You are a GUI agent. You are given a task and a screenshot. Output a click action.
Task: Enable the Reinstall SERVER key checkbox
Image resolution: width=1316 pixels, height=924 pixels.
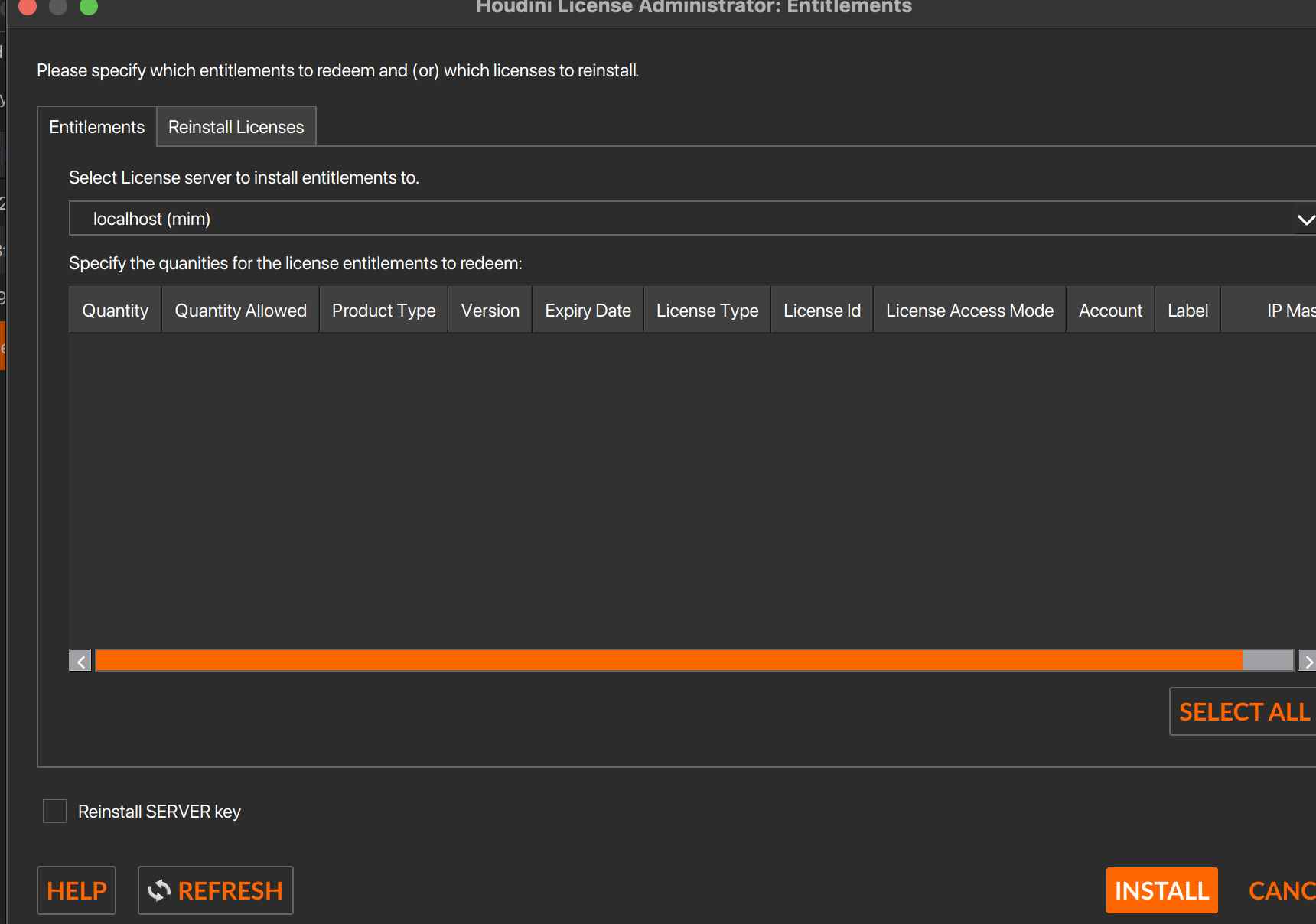click(x=55, y=811)
